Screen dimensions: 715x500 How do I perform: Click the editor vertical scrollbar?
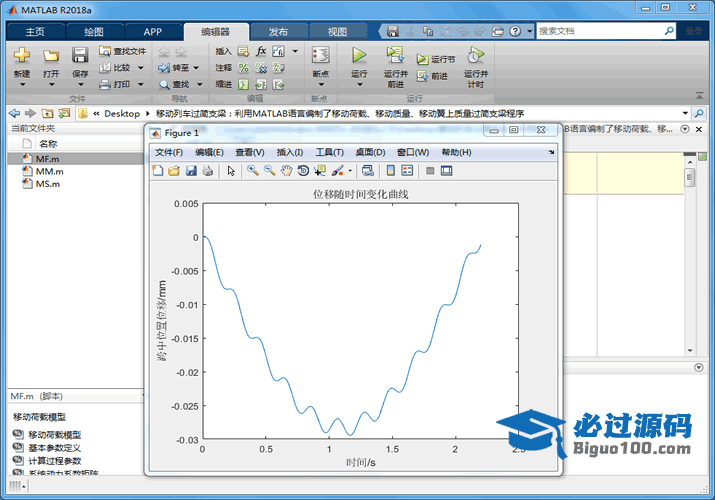tap(690, 256)
